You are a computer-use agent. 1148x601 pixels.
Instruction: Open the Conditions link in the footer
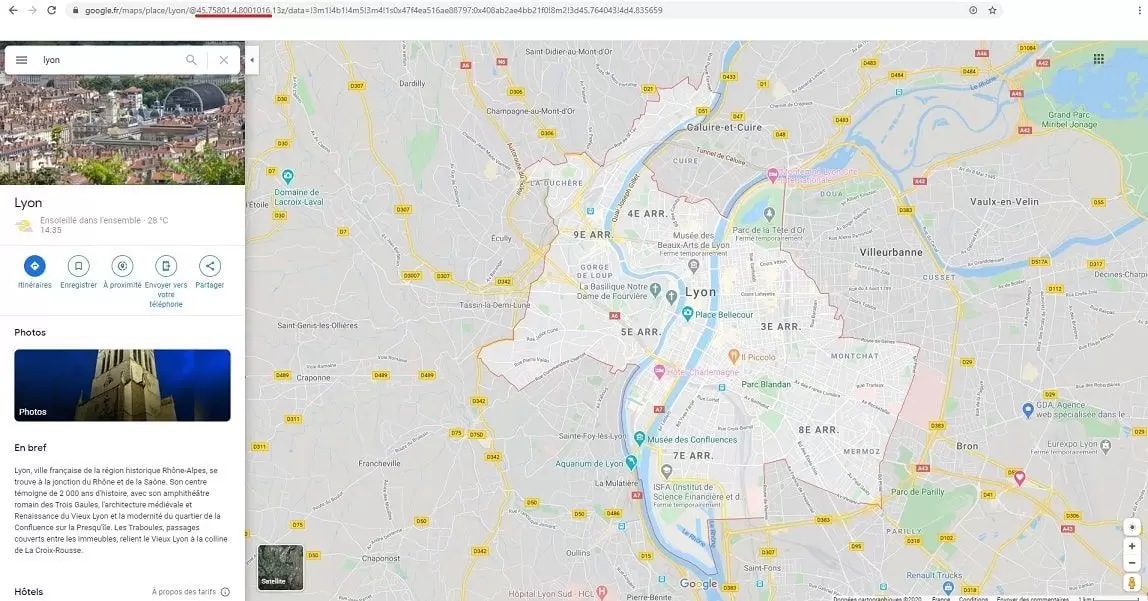pyautogui.click(x=973, y=598)
